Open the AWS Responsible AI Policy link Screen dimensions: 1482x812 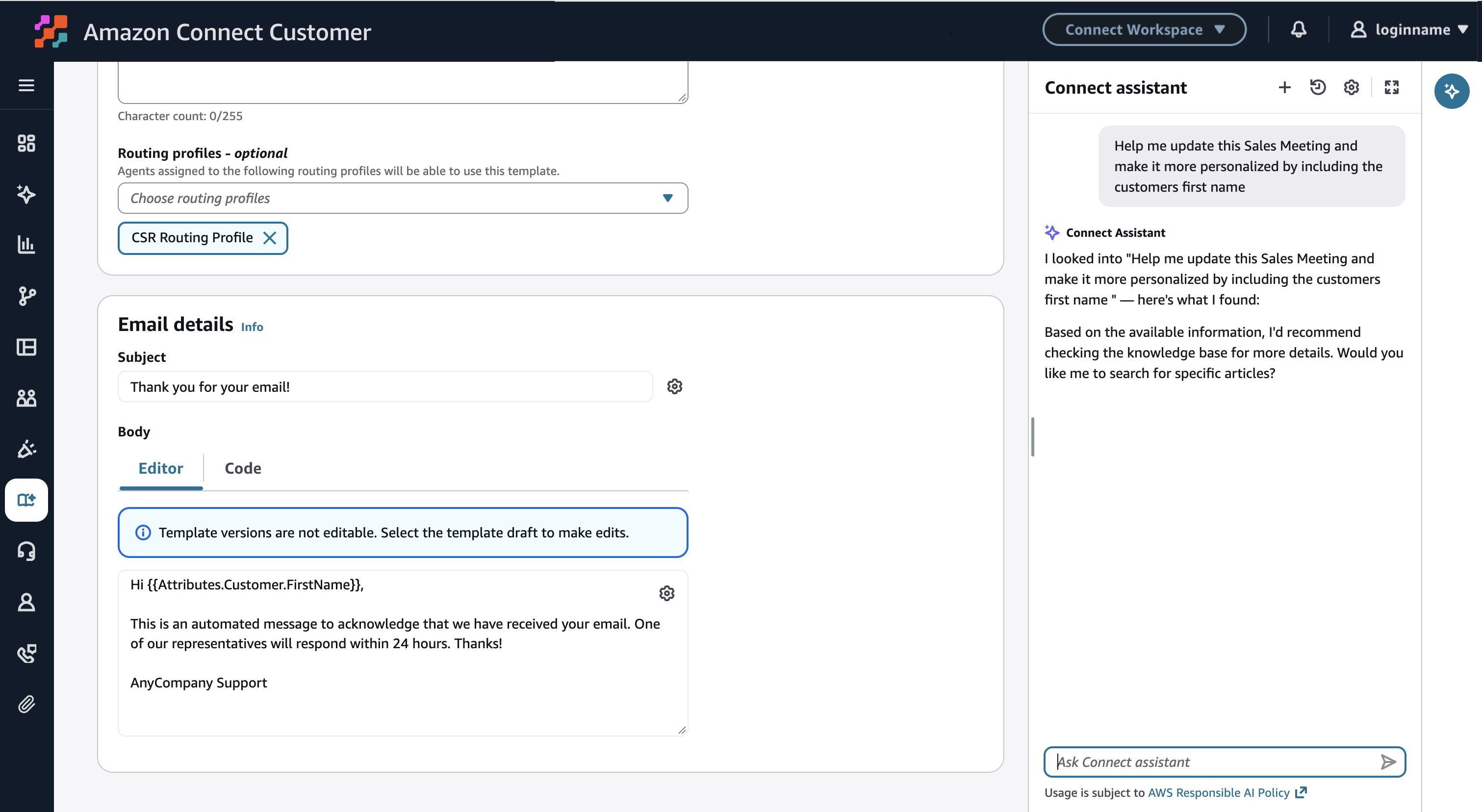pyautogui.click(x=1226, y=792)
